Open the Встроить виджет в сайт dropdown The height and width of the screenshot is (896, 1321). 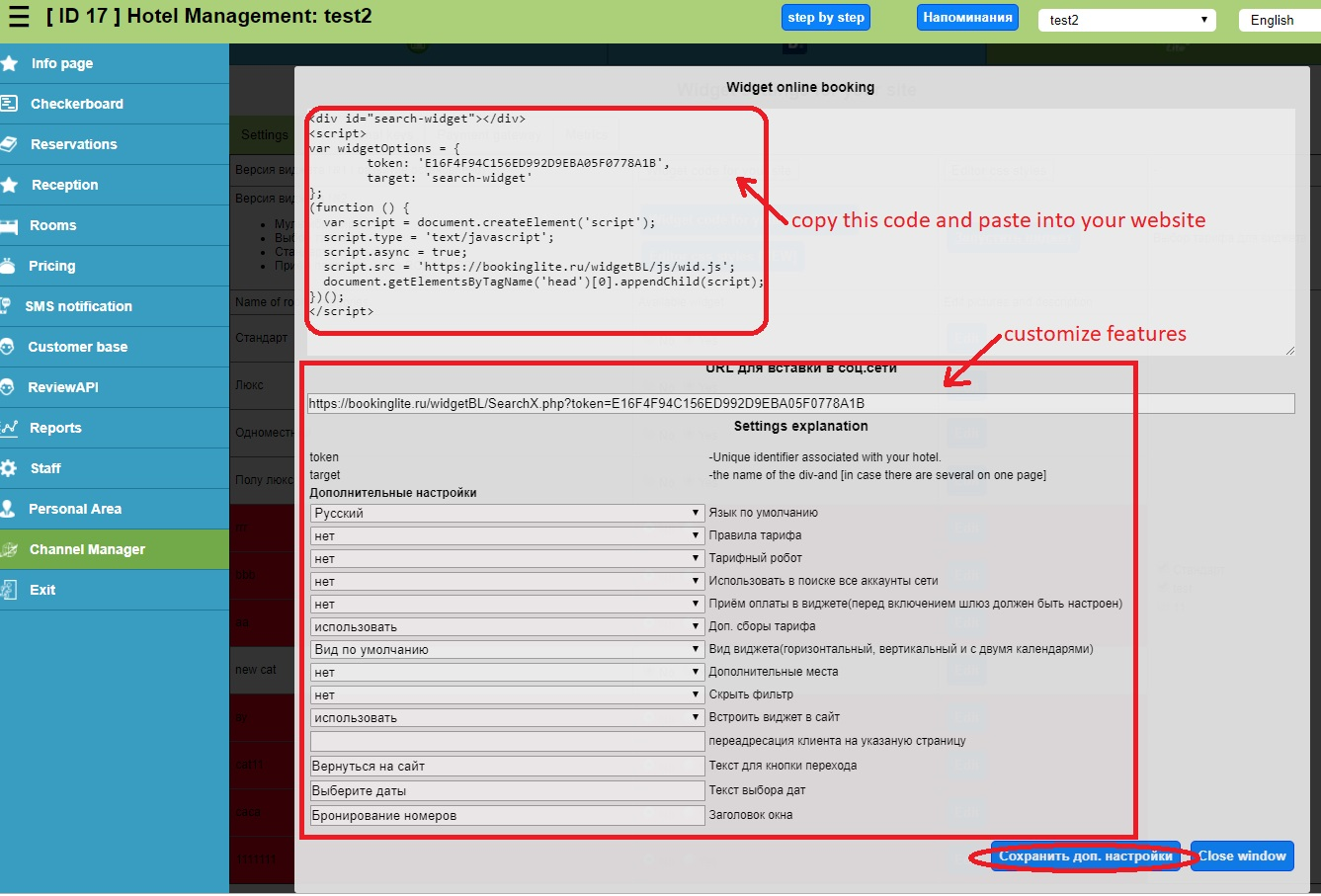[507, 717]
